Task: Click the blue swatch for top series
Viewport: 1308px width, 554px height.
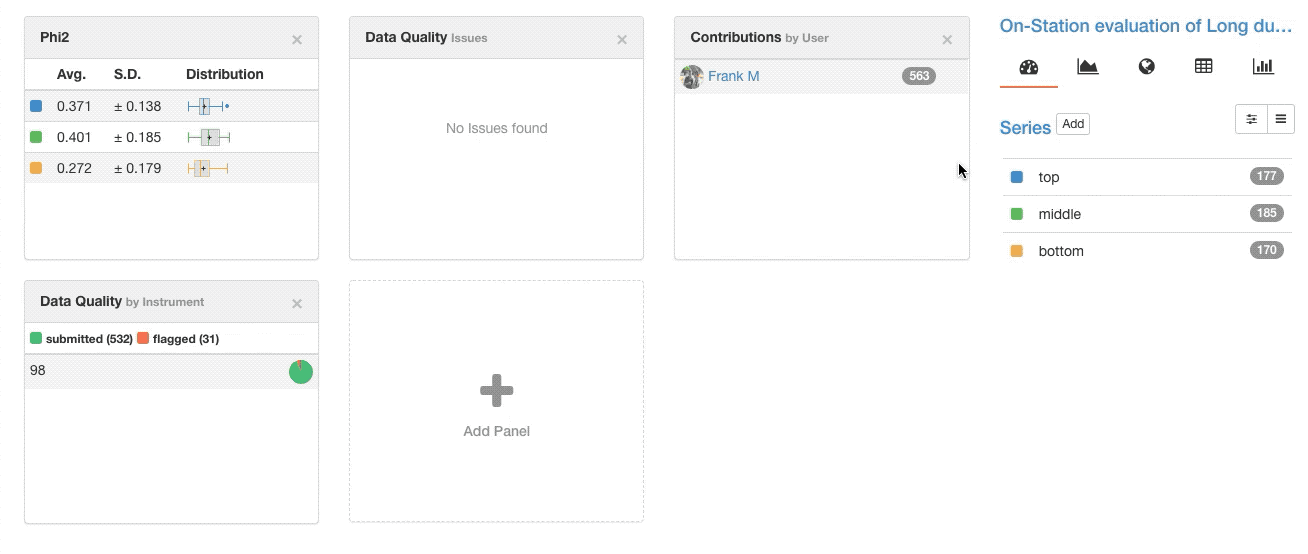Action: 1017,177
